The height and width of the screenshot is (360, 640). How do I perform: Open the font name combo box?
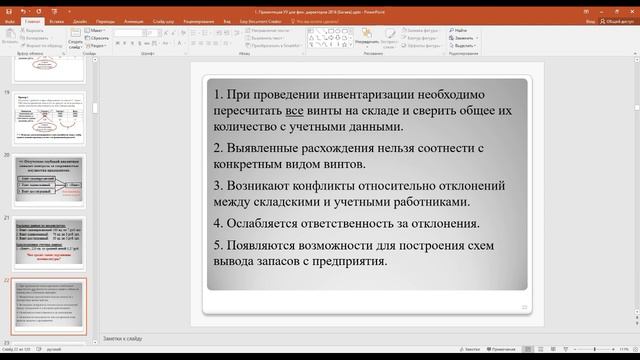click(x=129, y=33)
